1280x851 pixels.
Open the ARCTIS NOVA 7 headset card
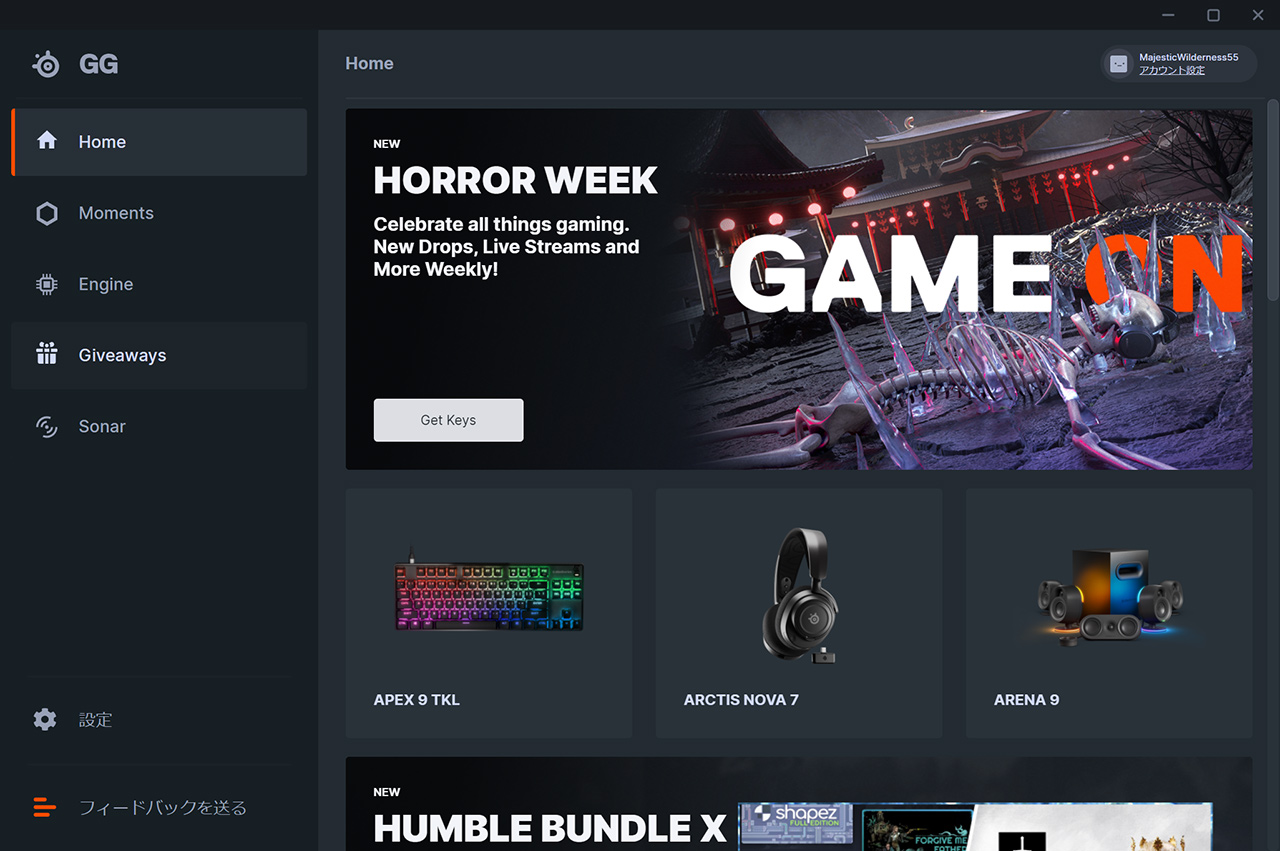pyautogui.click(x=799, y=613)
